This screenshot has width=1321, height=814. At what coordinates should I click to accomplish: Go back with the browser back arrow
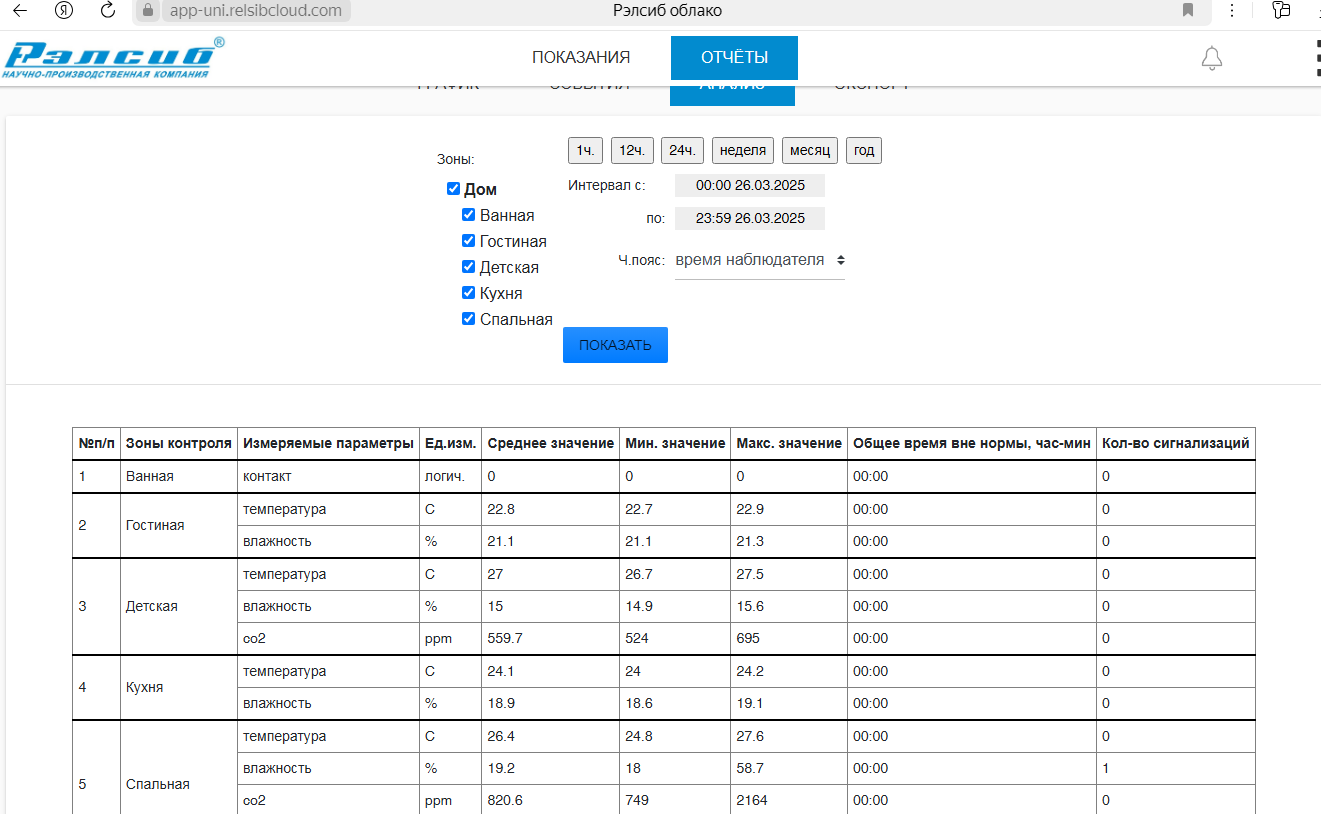coord(20,11)
